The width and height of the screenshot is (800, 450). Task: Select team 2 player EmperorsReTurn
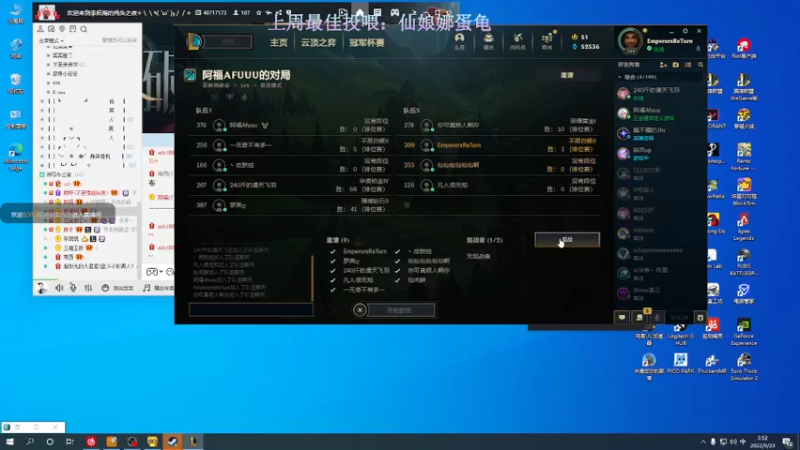[499, 145]
